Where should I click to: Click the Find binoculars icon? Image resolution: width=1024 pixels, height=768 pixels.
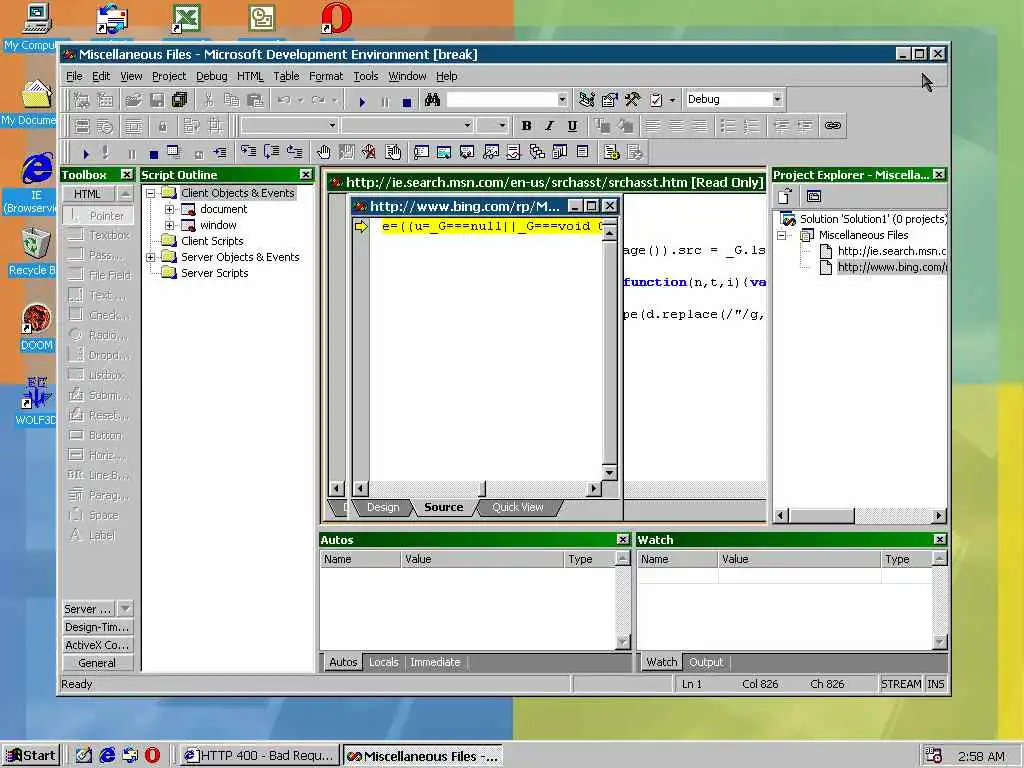pyautogui.click(x=432, y=100)
